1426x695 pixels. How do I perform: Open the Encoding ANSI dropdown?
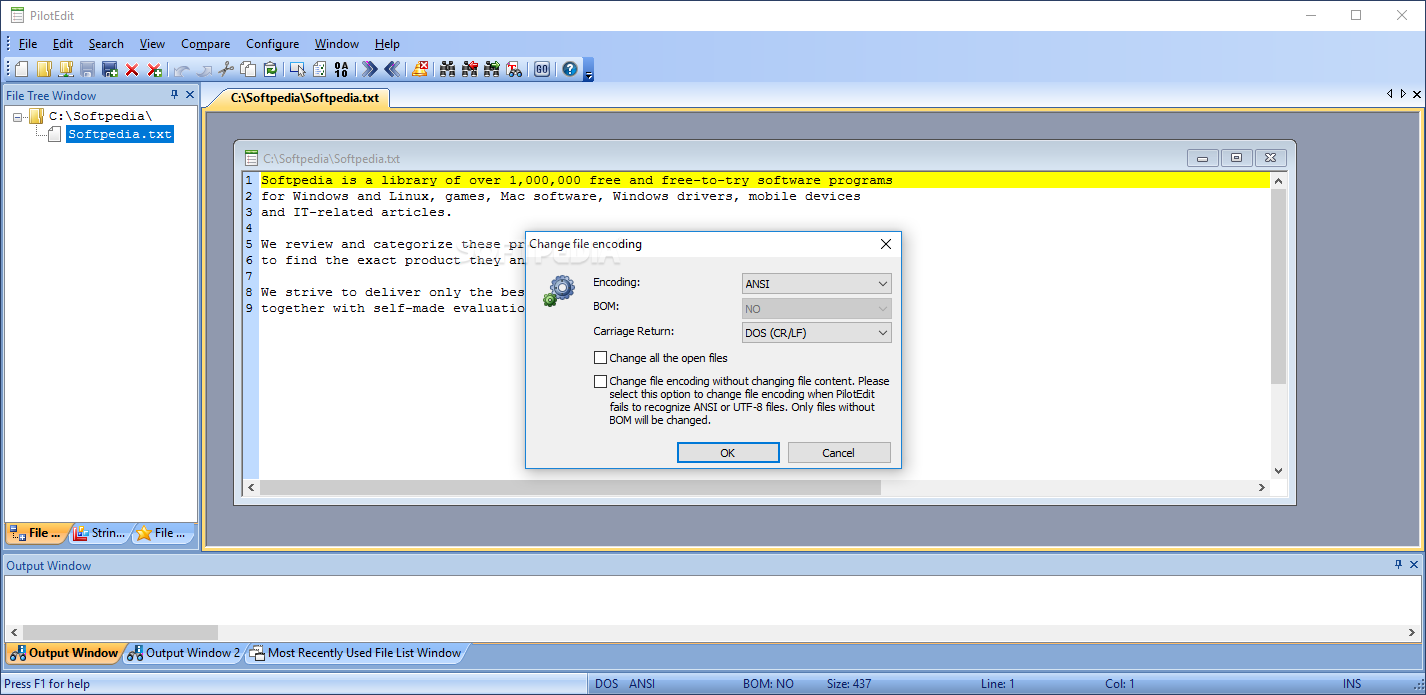point(816,284)
